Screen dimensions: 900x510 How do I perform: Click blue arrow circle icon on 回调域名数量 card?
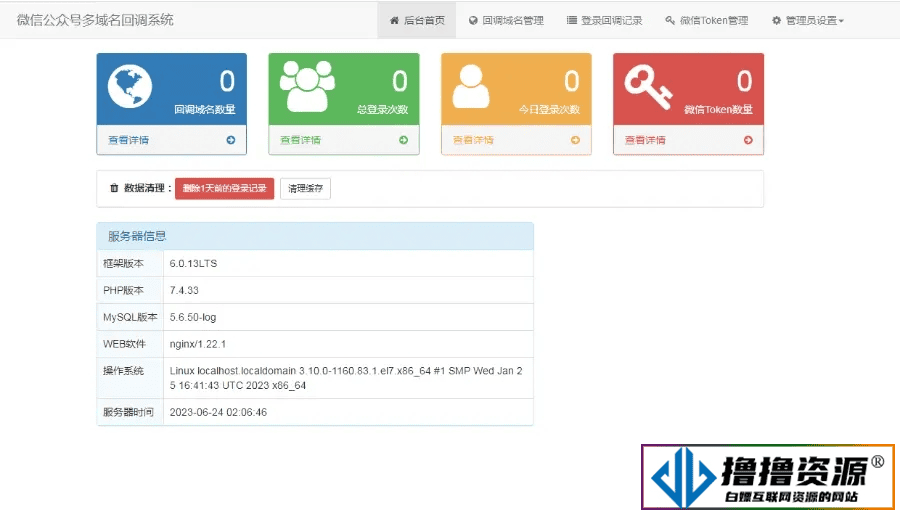(x=231, y=140)
